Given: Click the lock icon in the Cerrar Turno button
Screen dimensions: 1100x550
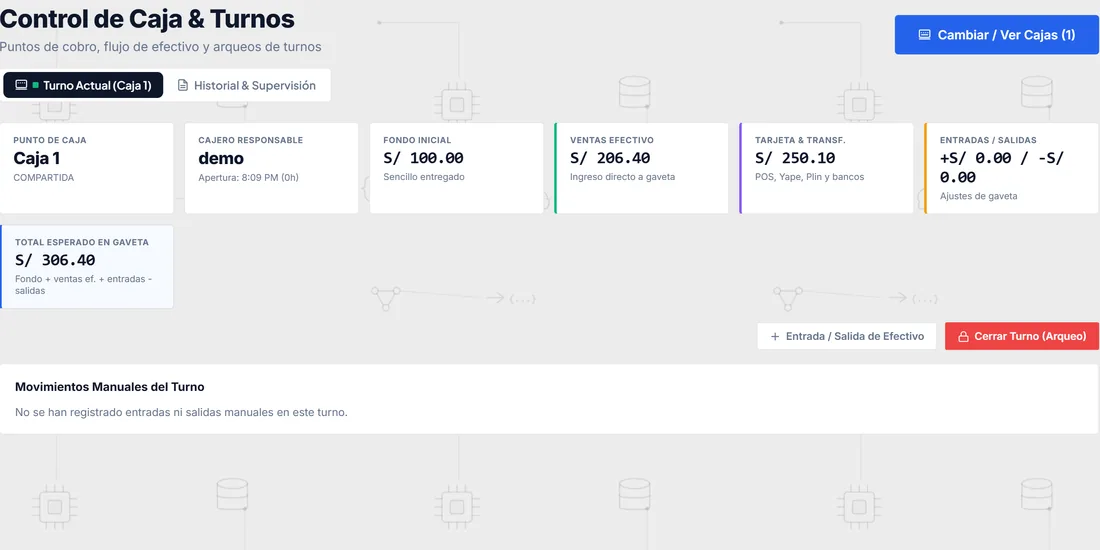Looking at the screenshot, I should coord(964,336).
